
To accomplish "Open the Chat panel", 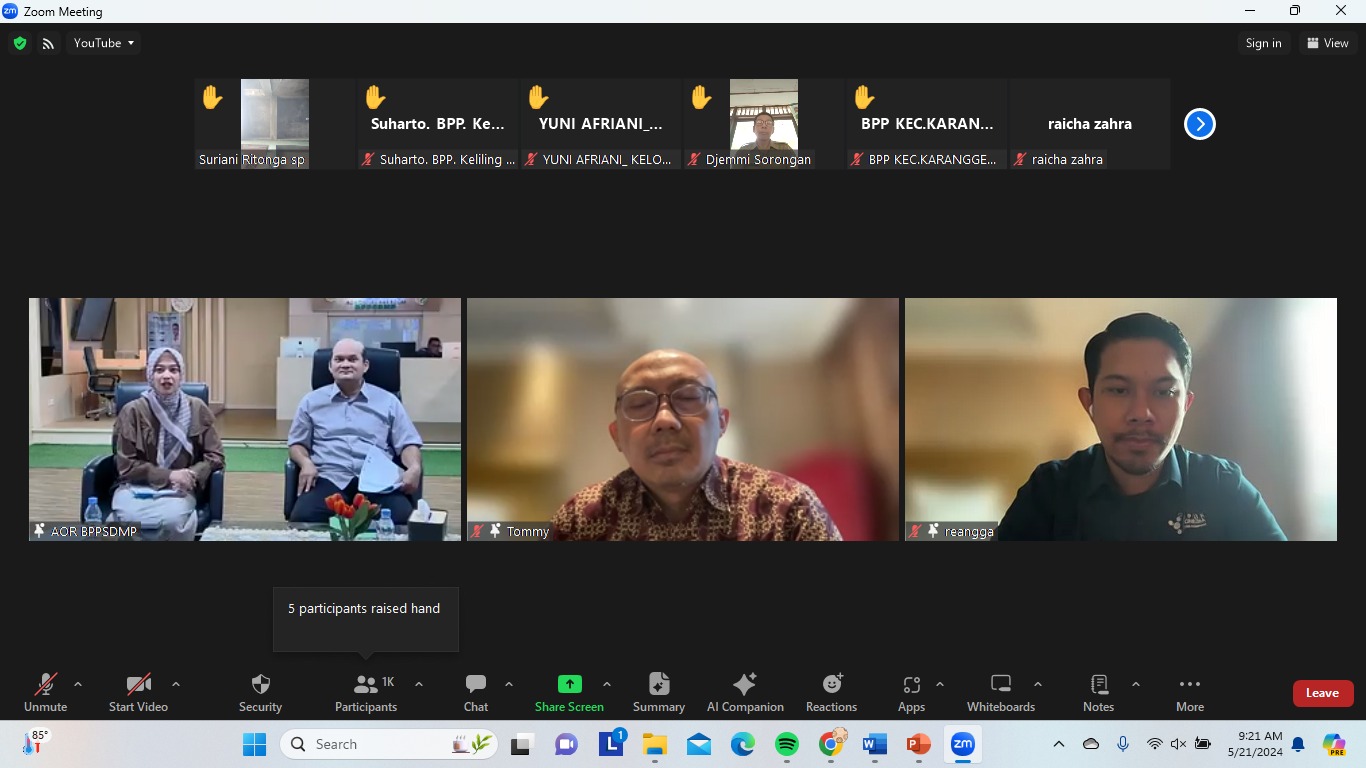I will [476, 692].
